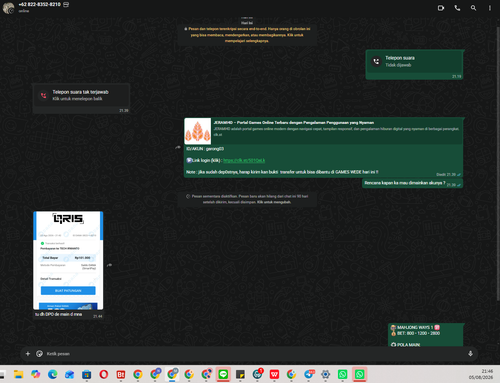Viewport: 500px width, 383px height.
Task: Open File Explorer from the taskbar
Action: point(18,374)
